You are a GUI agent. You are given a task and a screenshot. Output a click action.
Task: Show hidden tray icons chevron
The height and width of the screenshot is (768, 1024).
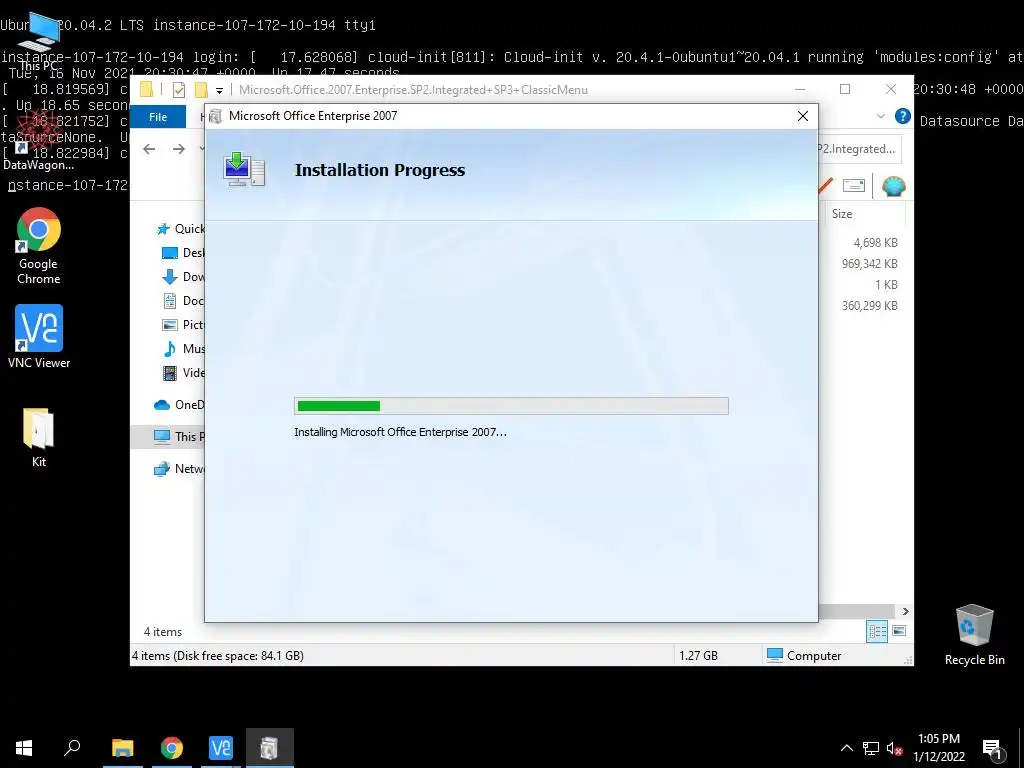tap(846, 748)
